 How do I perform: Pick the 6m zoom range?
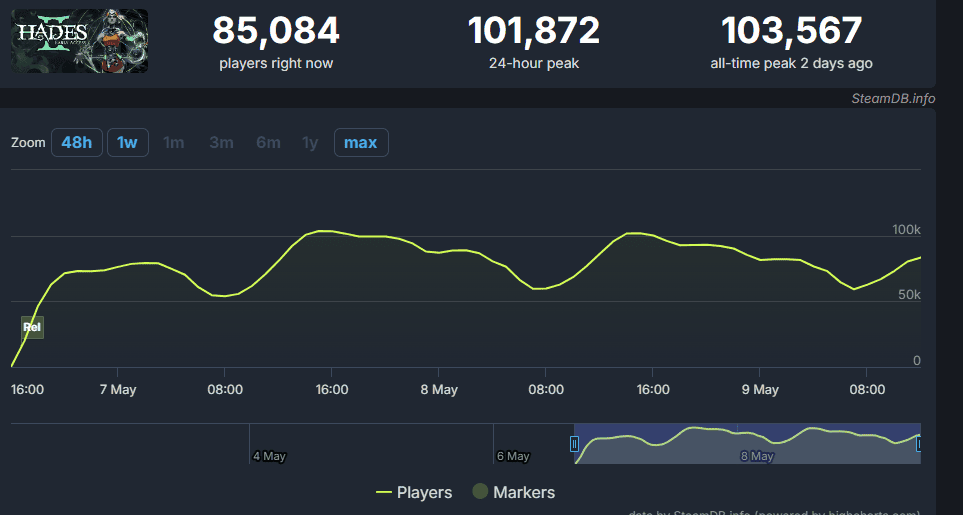coord(268,142)
